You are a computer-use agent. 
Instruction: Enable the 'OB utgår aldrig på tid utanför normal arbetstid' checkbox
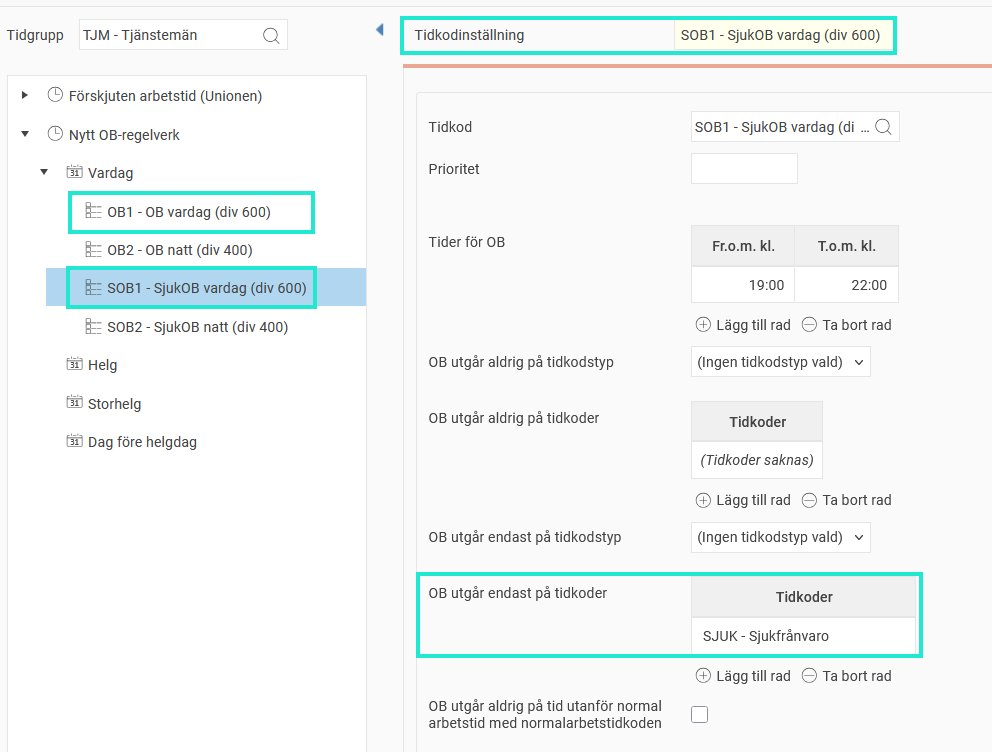700,714
